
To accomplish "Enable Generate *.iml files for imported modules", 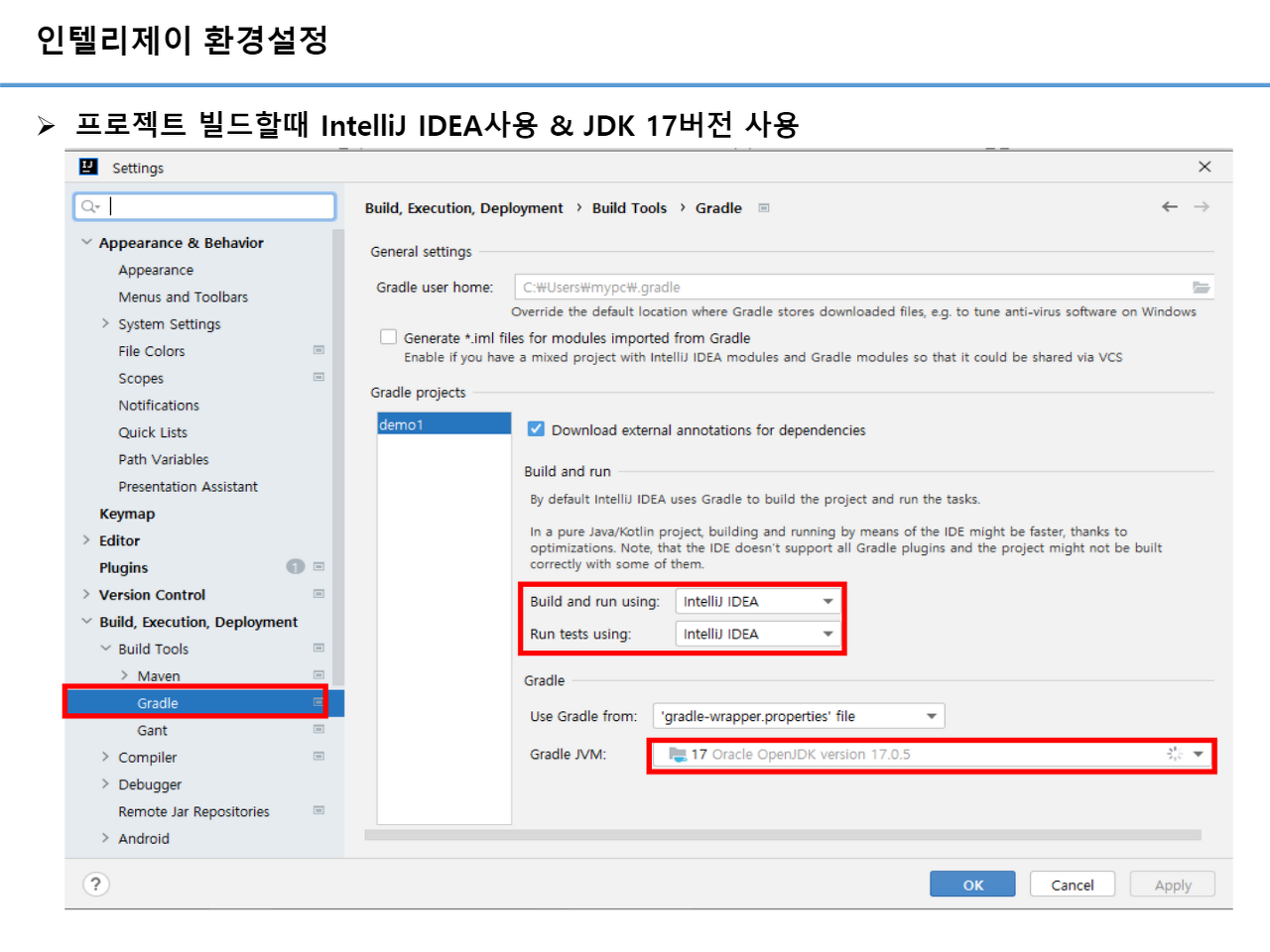I will pyautogui.click(x=389, y=337).
